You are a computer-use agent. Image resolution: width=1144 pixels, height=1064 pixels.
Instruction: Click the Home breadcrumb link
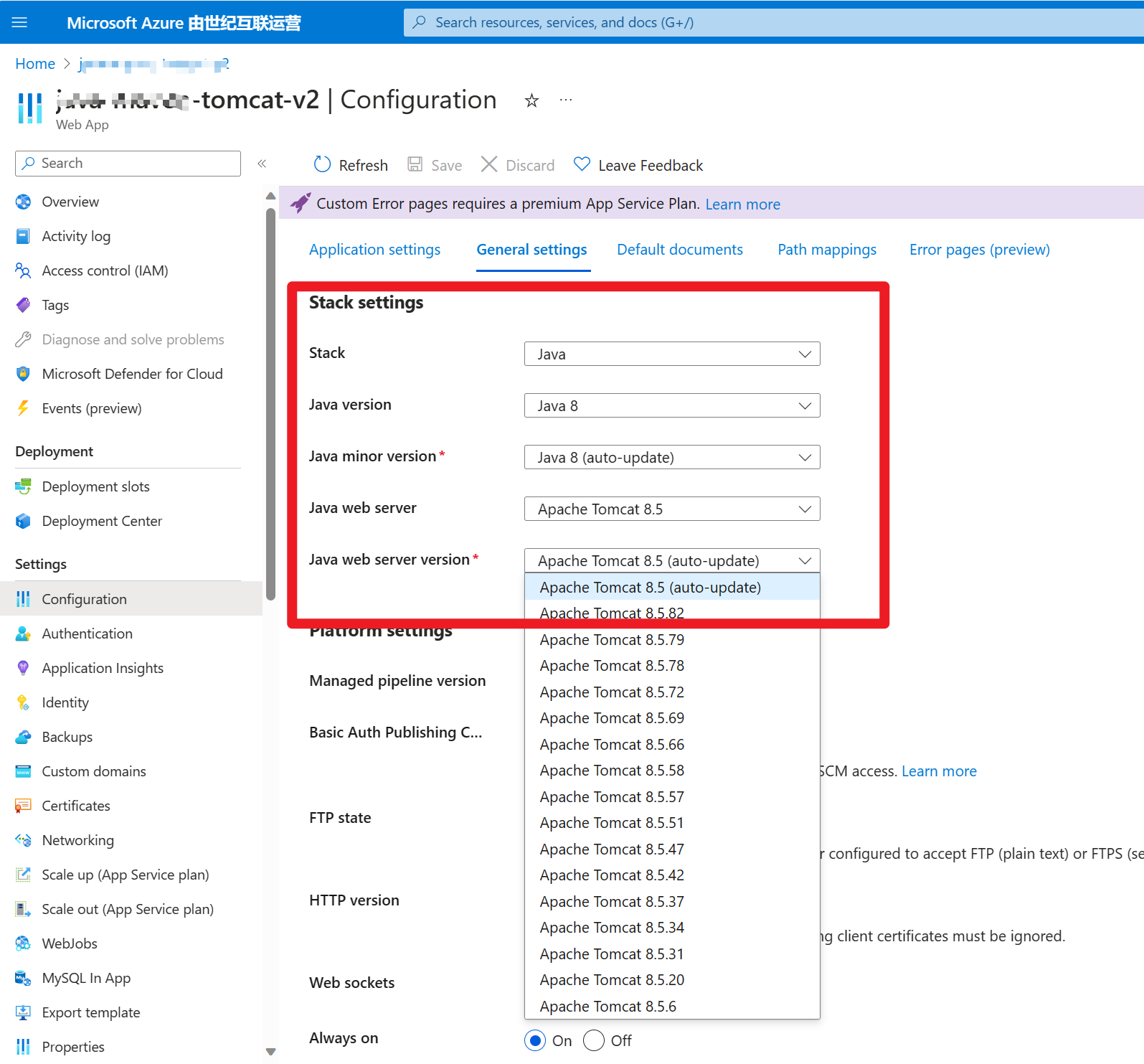(x=35, y=64)
